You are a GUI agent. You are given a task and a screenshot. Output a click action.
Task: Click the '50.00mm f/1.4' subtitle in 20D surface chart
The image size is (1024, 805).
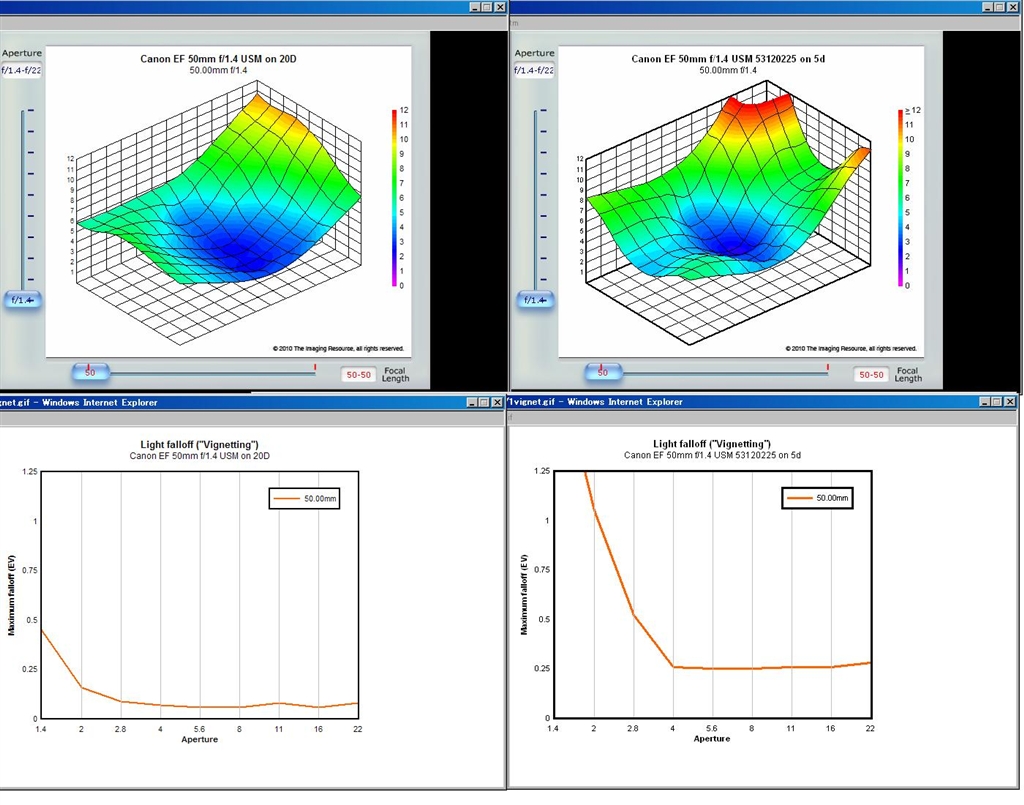click(x=218, y=71)
